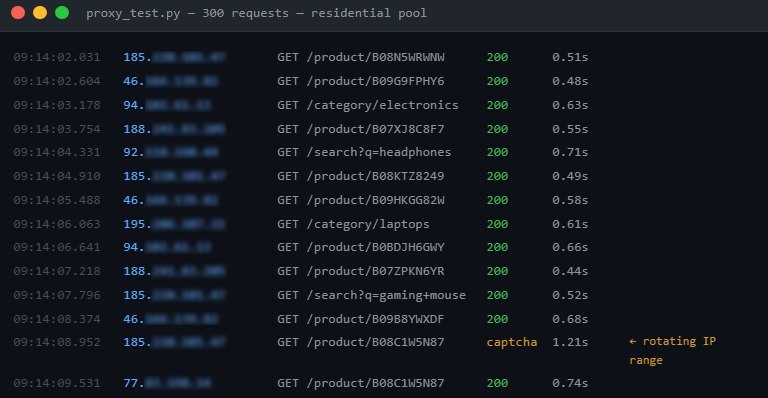Image resolution: width=768 pixels, height=398 pixels.
Task: Click response time 0.63s
Action: 570,105
